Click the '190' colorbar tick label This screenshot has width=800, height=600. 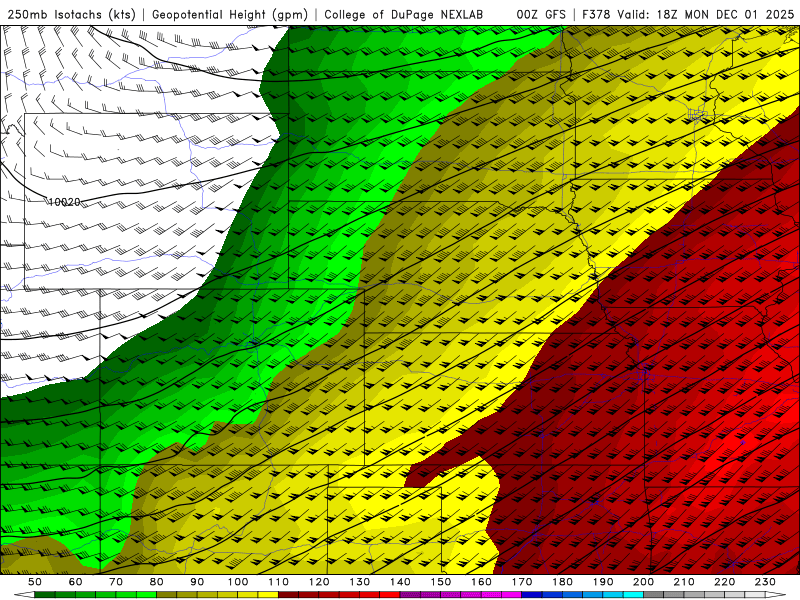pyautogui.click(x=604, y=582)
